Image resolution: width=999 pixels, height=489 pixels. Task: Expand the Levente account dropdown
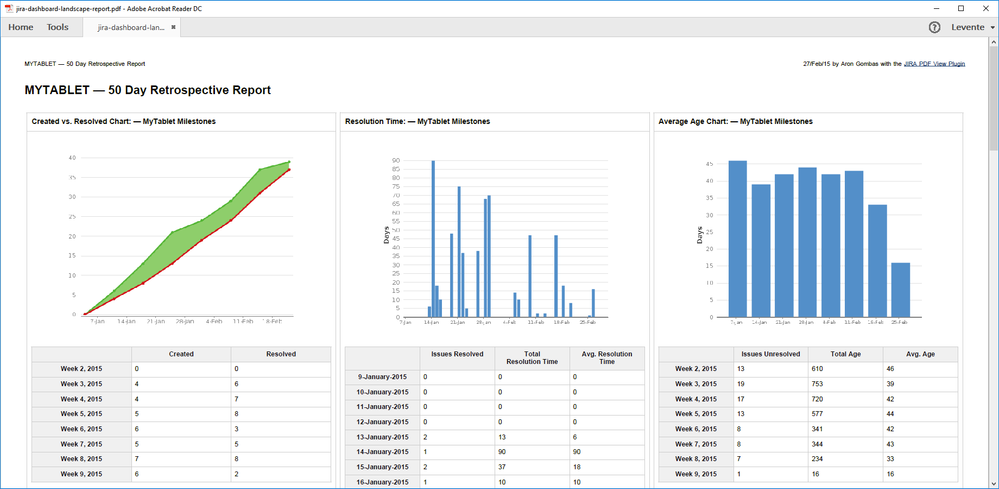pyautogui.click(x=972, y=27)
